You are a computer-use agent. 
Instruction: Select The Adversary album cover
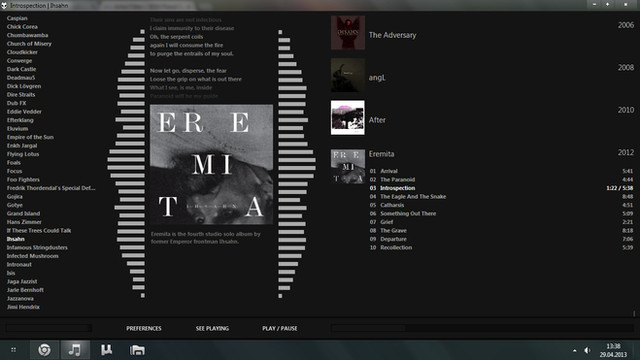click(x=348, y=33)
